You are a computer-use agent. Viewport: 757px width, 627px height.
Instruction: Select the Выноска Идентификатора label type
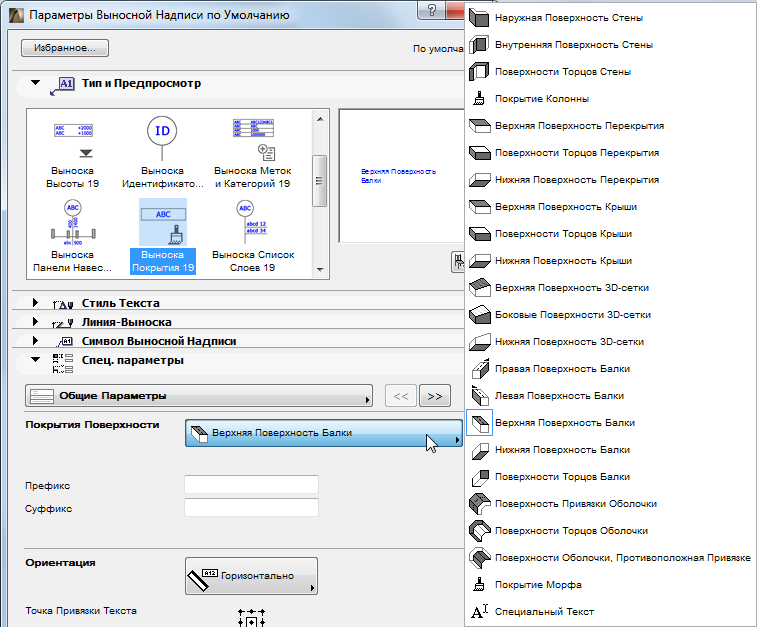[x=163, y=153]
